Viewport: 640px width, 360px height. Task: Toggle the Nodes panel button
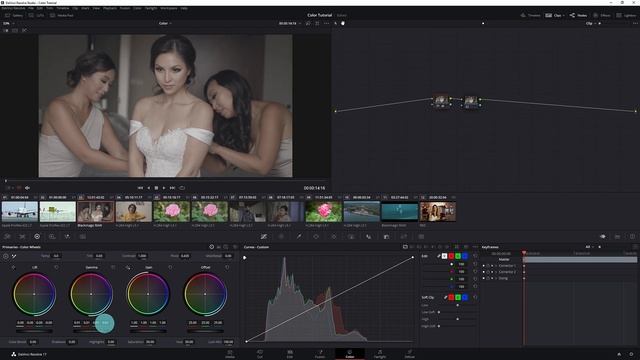[x=578, y=15]
